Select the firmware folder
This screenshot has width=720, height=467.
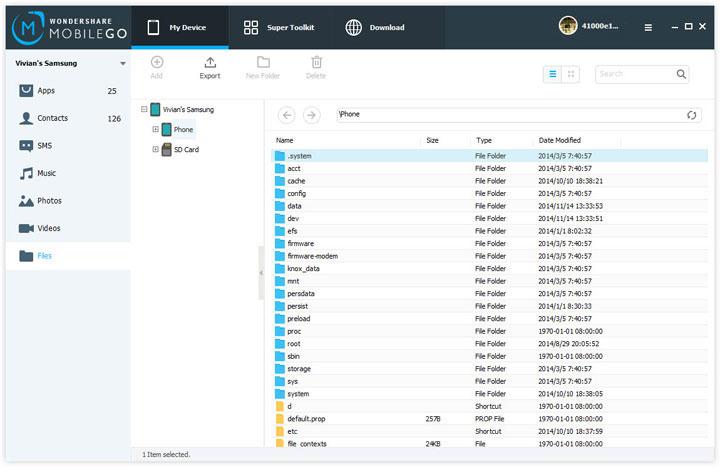coord(489,243)
